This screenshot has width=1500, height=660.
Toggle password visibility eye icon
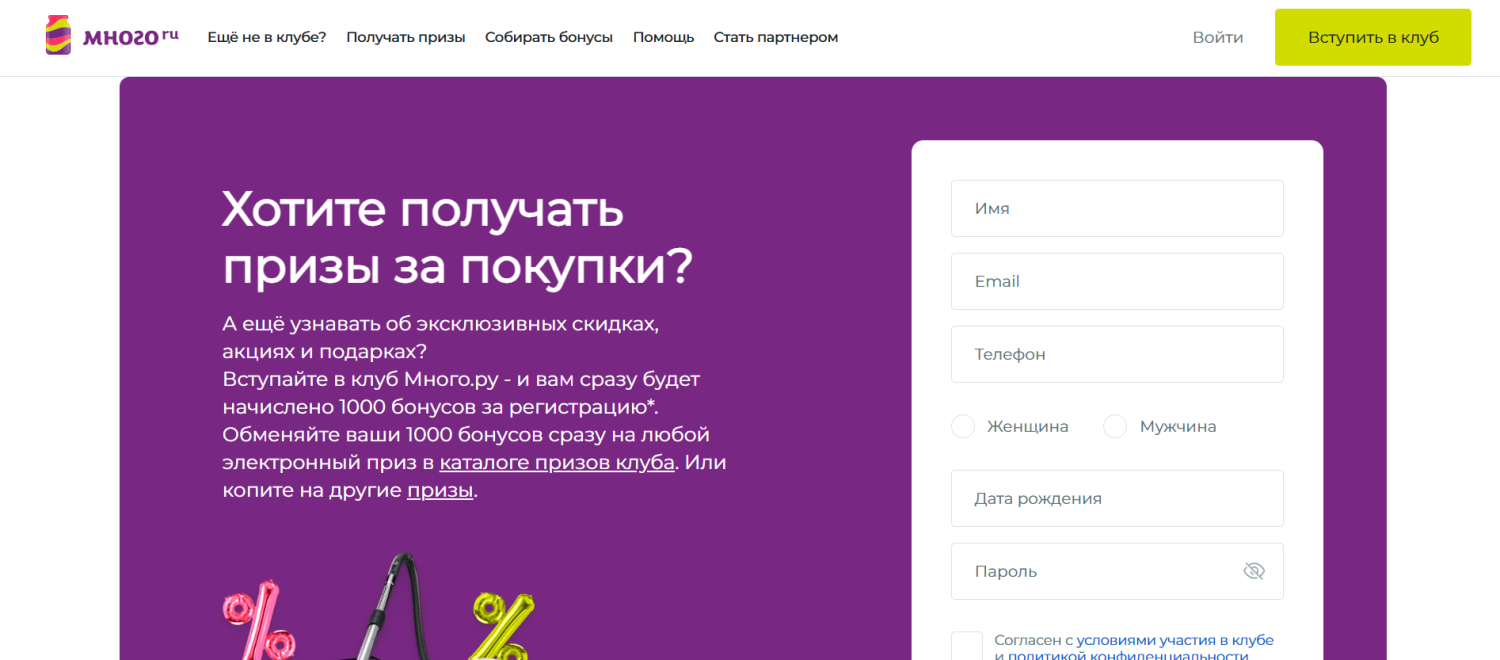click(x=1253, y=571)
